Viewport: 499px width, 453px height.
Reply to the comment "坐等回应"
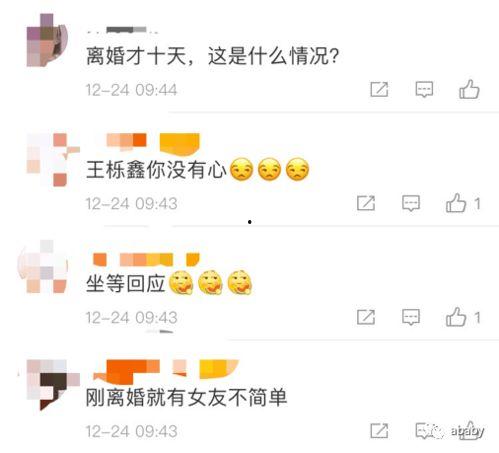click(x=411, y=317)
